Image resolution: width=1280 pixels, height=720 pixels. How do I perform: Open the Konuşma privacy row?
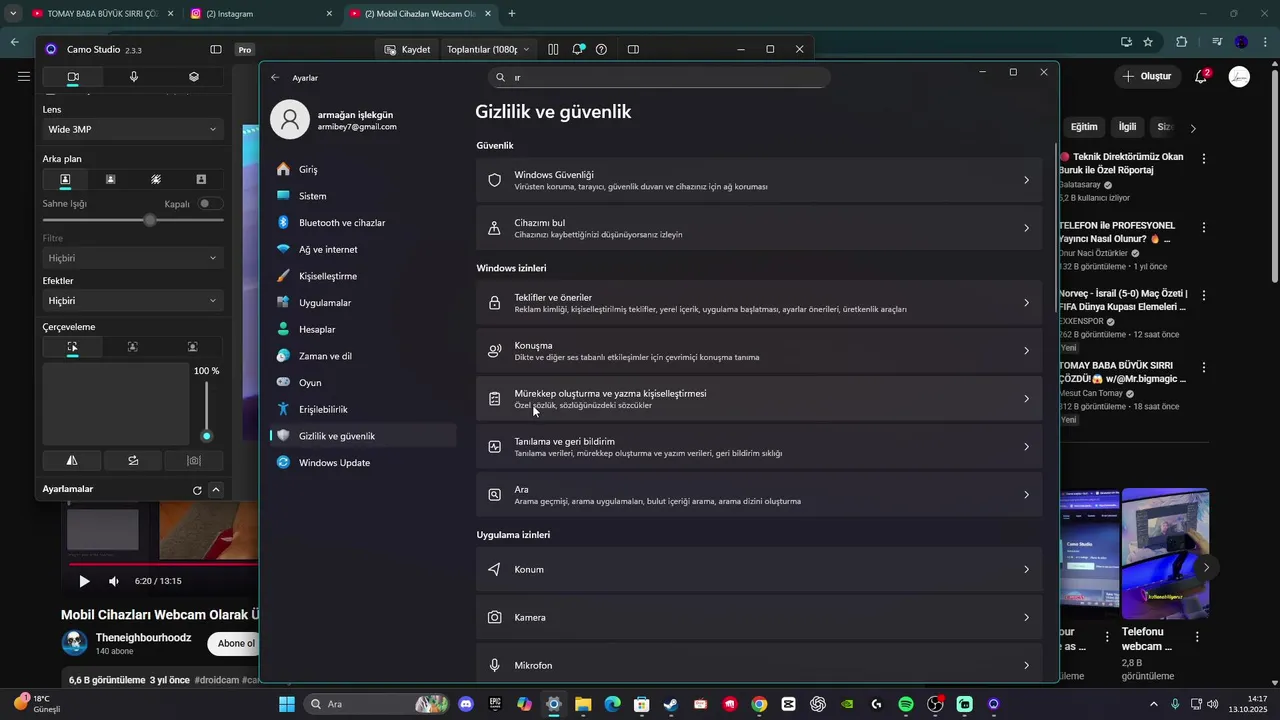759,351
